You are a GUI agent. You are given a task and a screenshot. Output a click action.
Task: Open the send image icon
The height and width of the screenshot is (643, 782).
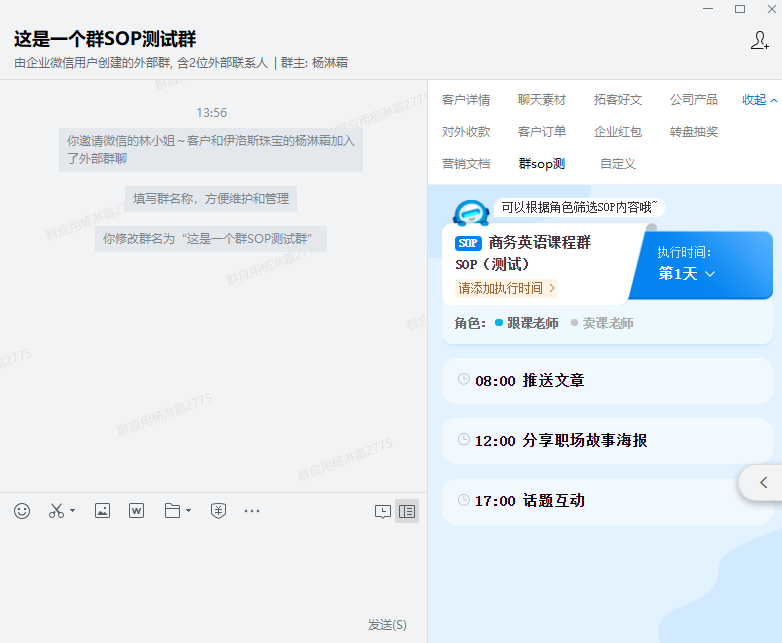[102, 511]
